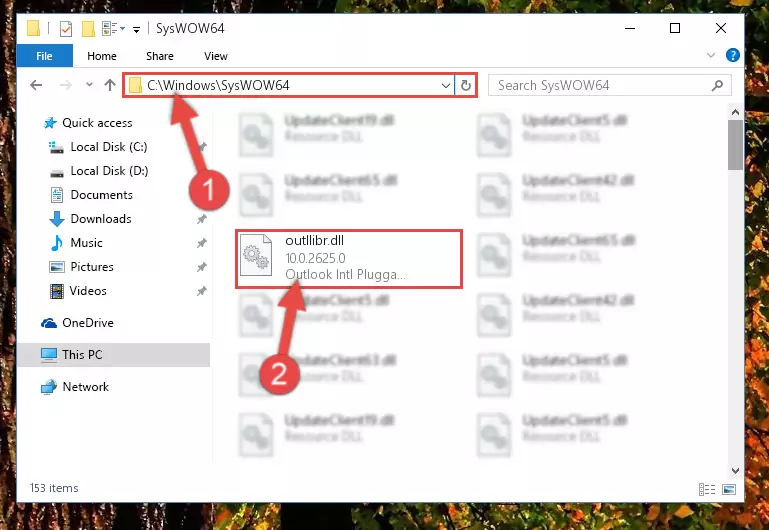Switch to large thumbnails view in status bar
This screenshot has height=530, width=769.
729,489
